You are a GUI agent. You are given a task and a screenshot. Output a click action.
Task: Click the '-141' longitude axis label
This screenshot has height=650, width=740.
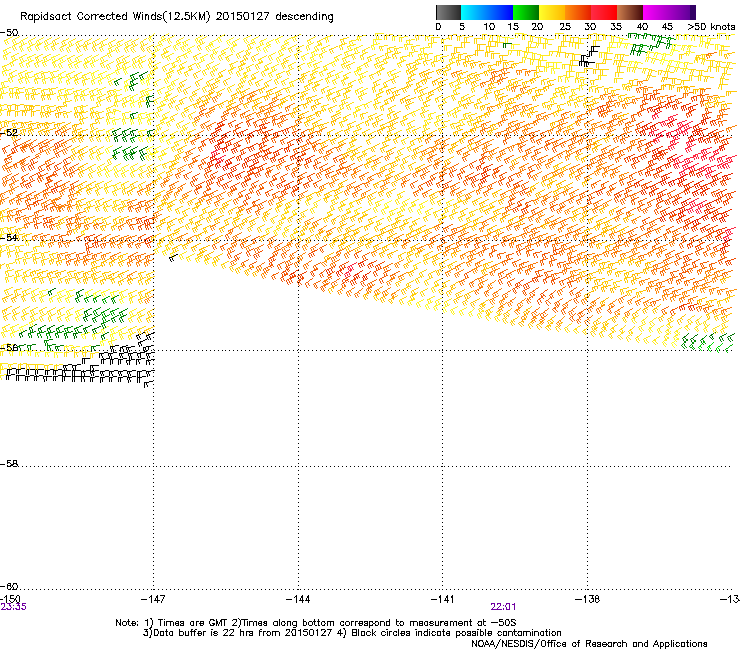click(442, 599)
